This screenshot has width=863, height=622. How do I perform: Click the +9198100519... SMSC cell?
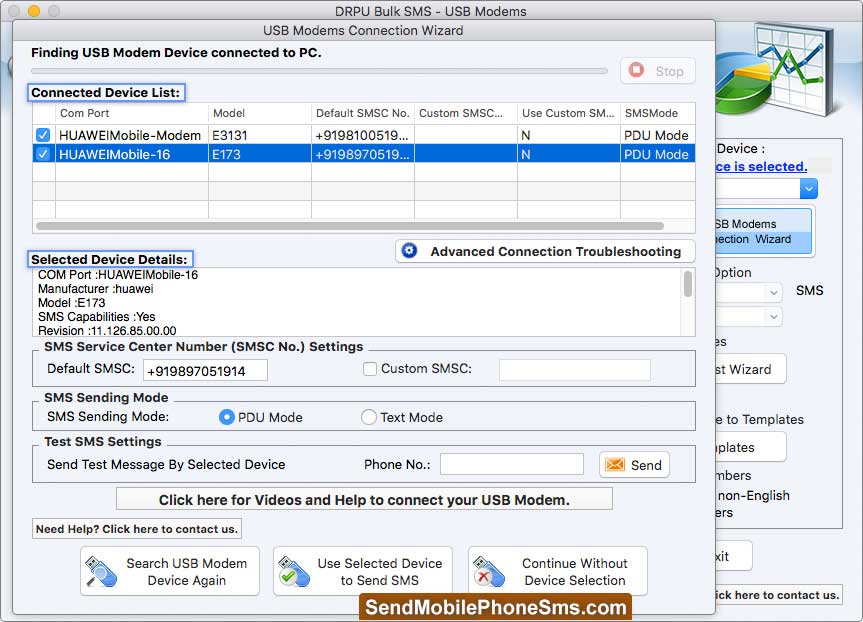[x=362, y=135]
